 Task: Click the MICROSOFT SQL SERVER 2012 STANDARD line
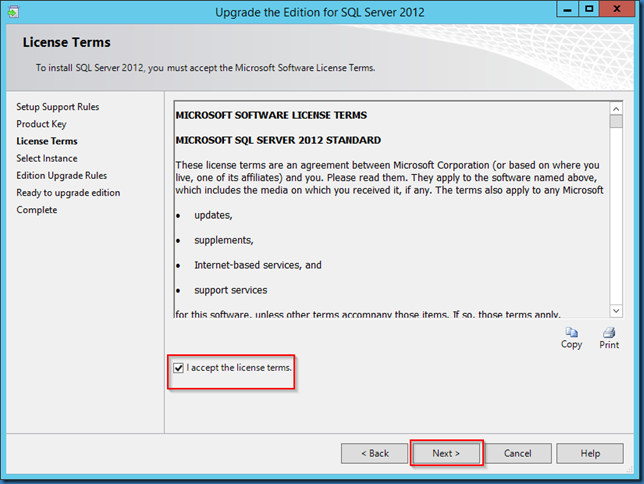click(x=278, y=140)
